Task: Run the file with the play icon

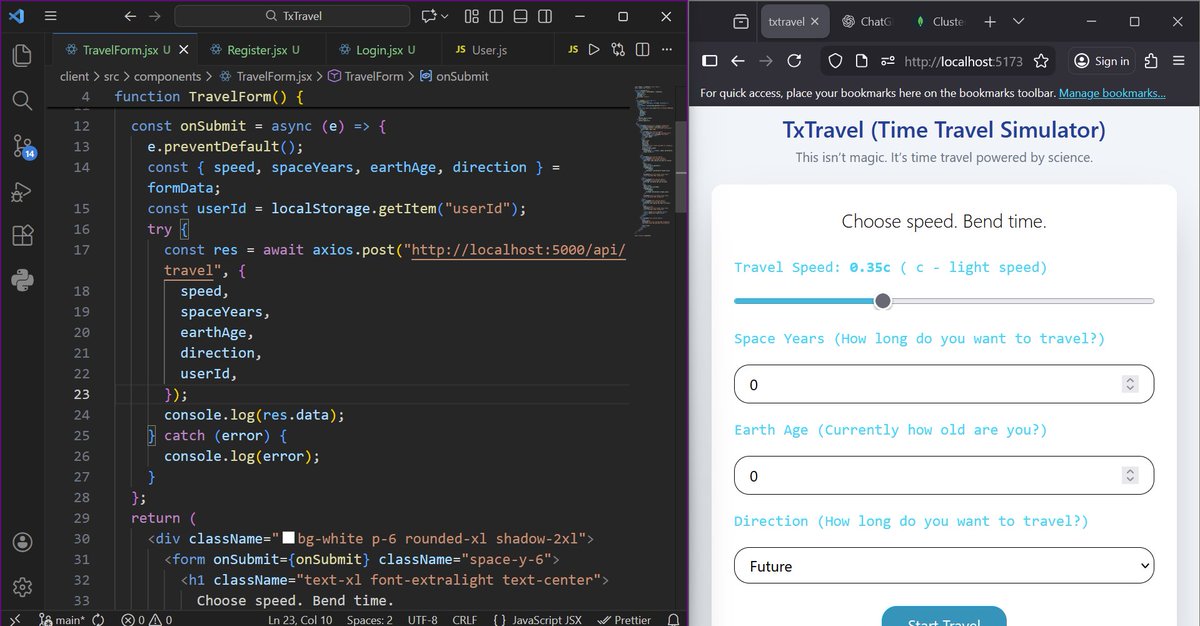Action: (x=594, y=50)
